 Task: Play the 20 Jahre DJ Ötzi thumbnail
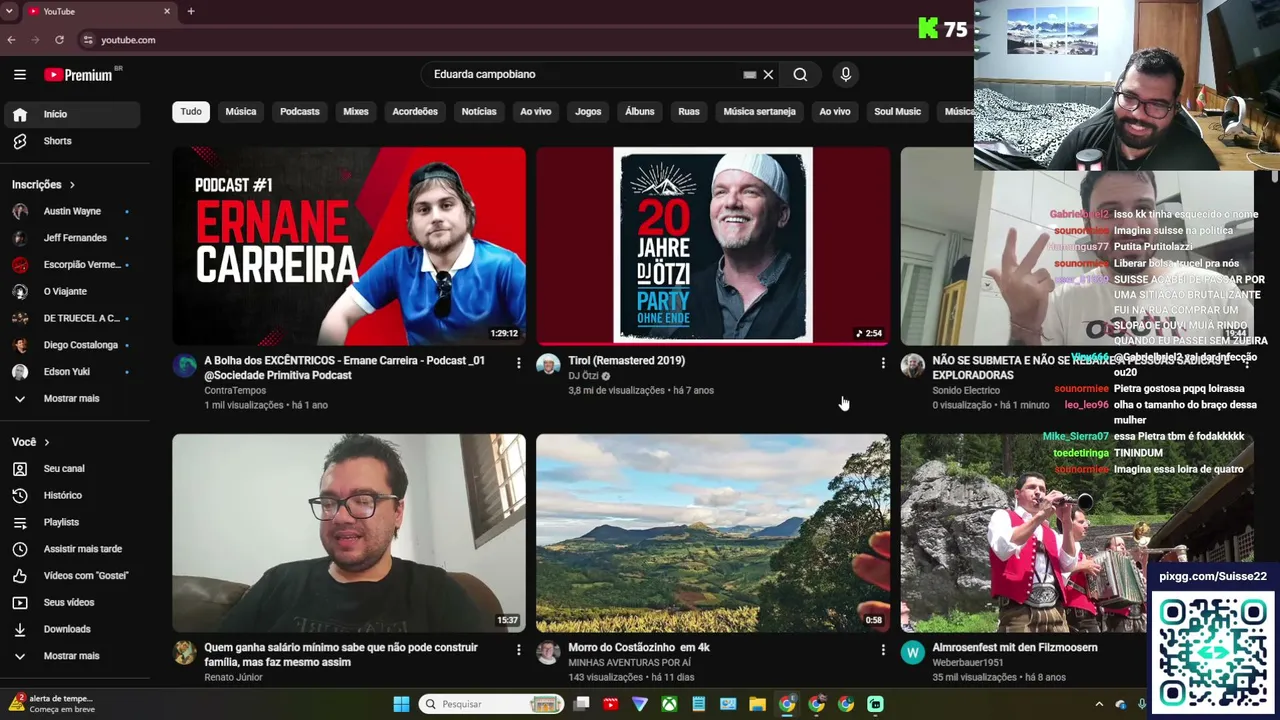(x=713, y=246)
